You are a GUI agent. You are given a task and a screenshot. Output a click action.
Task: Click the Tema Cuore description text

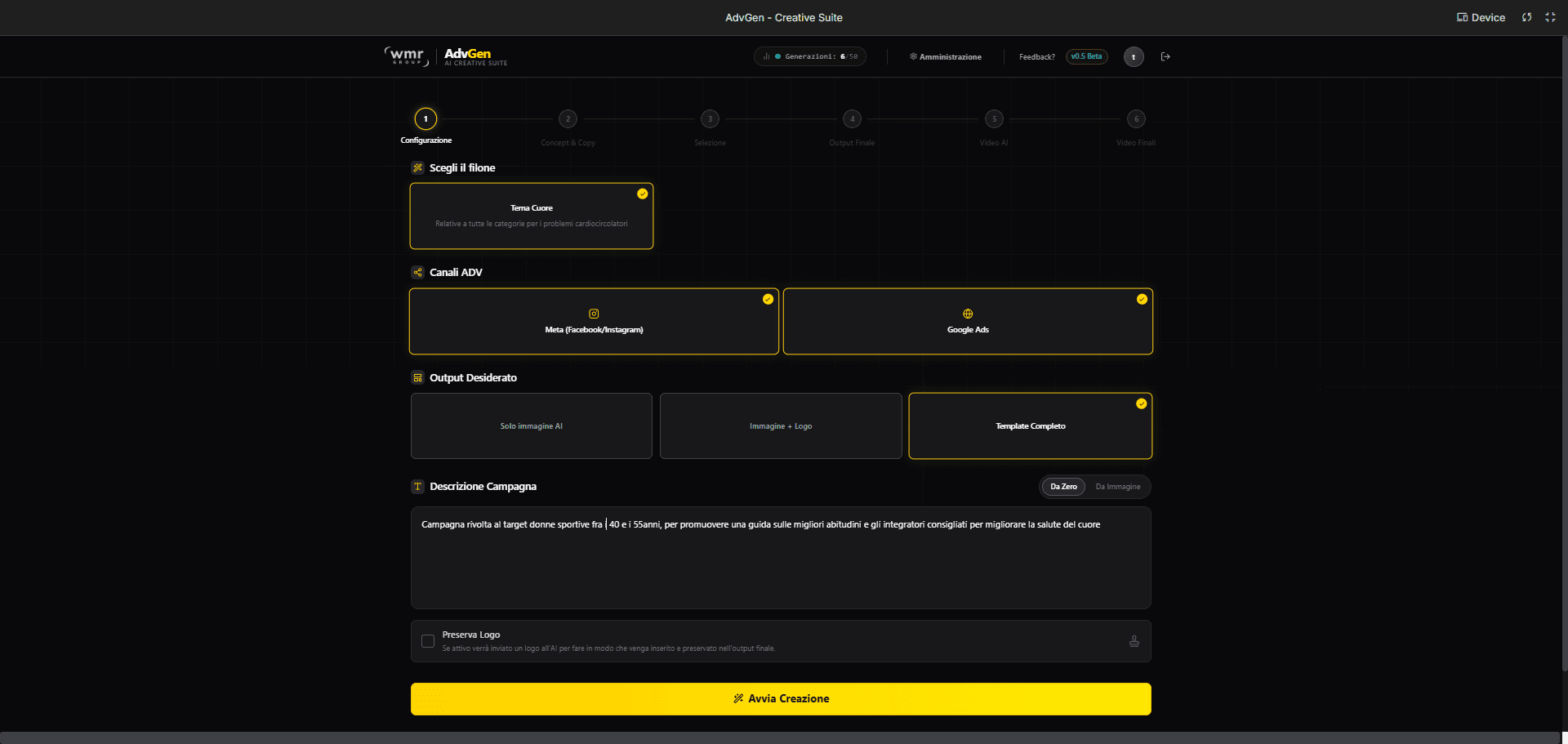coord(532,224)
